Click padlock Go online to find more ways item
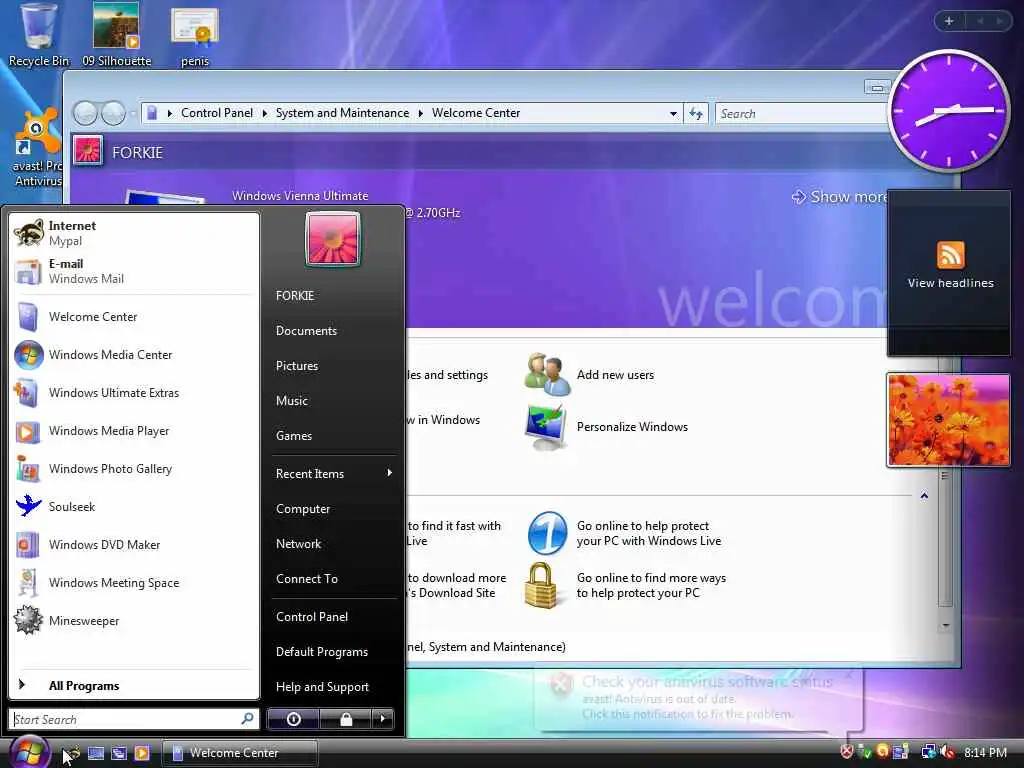The height and width of the screenshot is (768, 1024). click(626, 586)
